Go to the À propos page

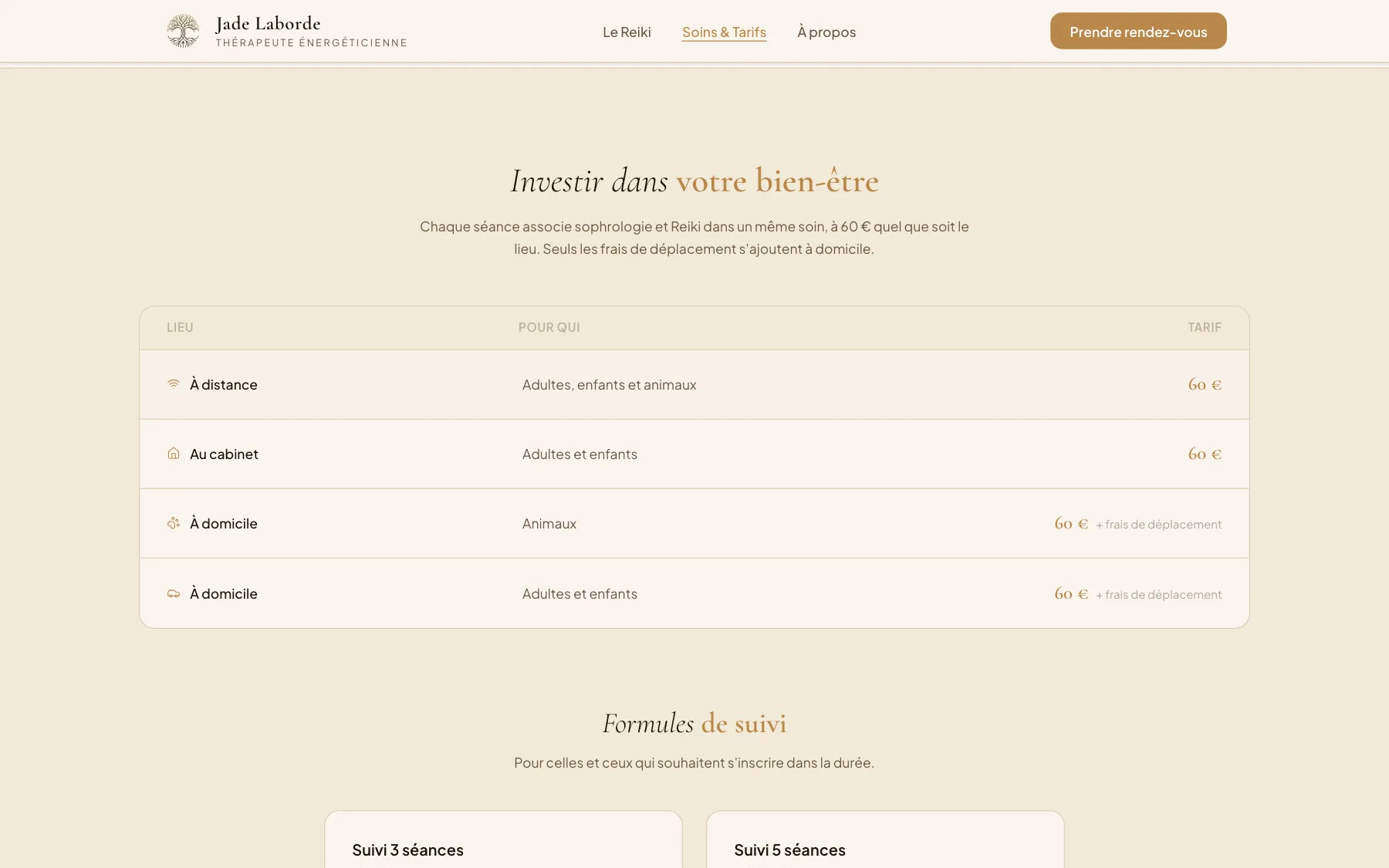click(826, 32)
